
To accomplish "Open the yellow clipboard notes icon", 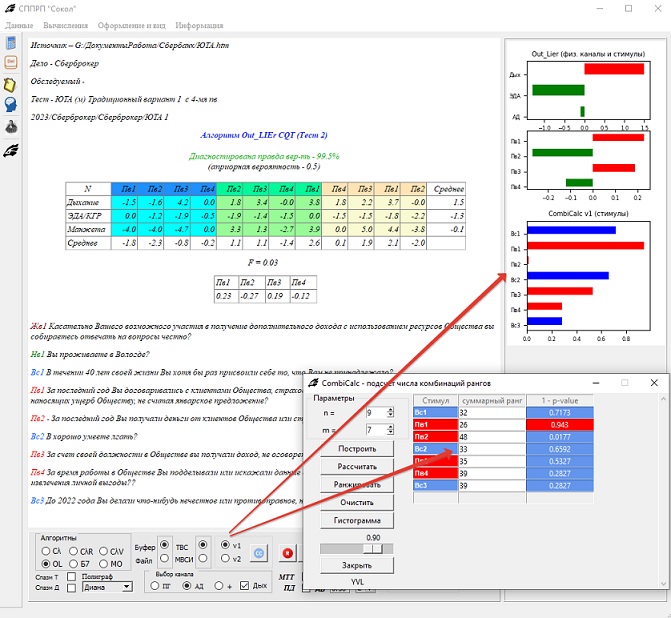I will tap(10, 85).
